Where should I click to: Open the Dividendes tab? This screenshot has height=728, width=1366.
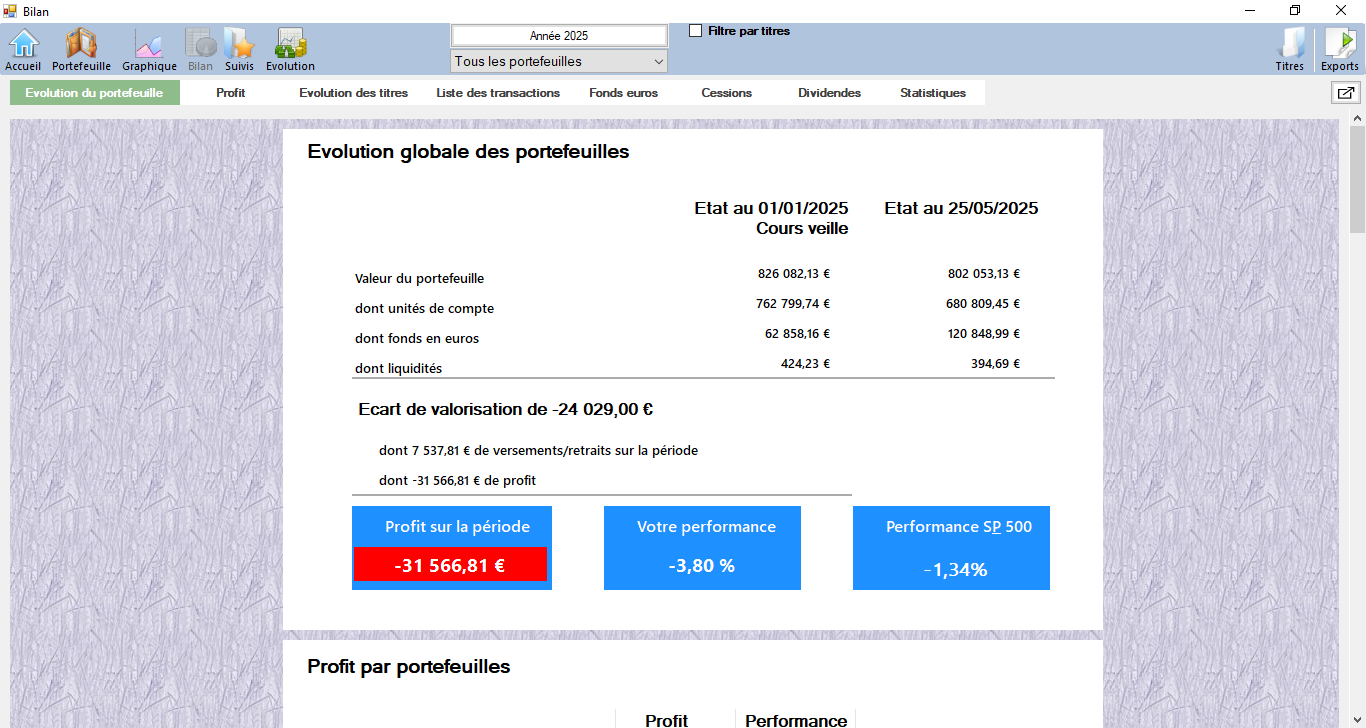point(829,93)
